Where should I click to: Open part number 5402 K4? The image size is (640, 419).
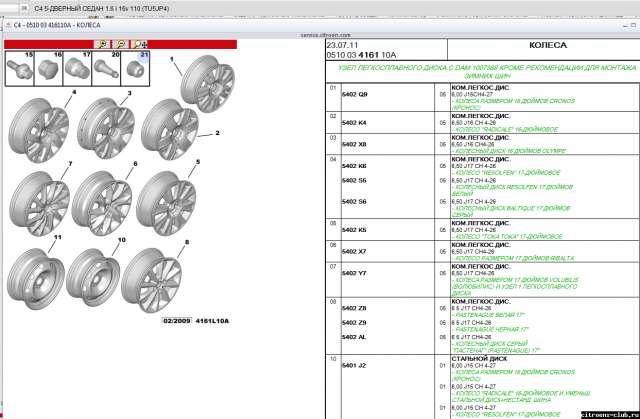point(355,122)
